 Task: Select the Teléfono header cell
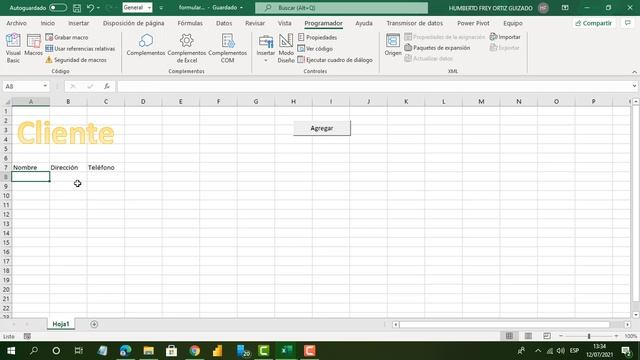[106, 167]
